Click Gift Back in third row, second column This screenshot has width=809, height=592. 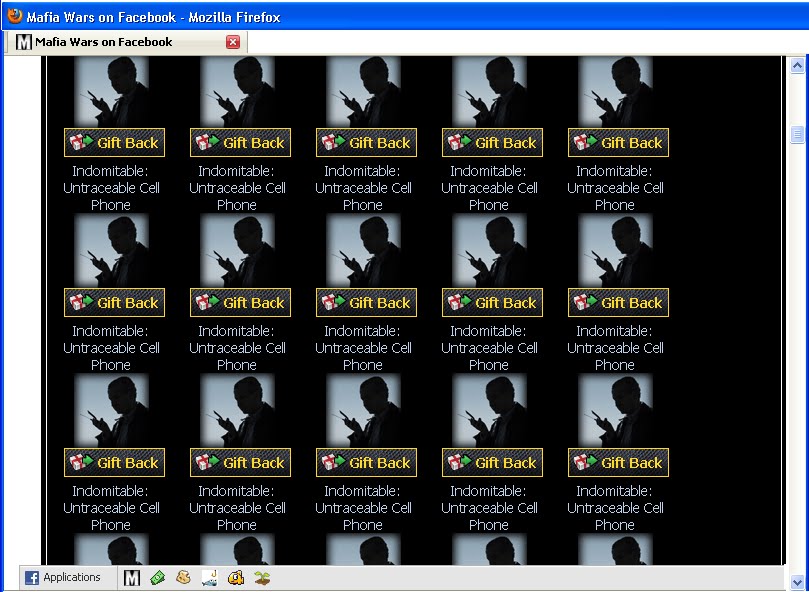[x=240, y=462]
